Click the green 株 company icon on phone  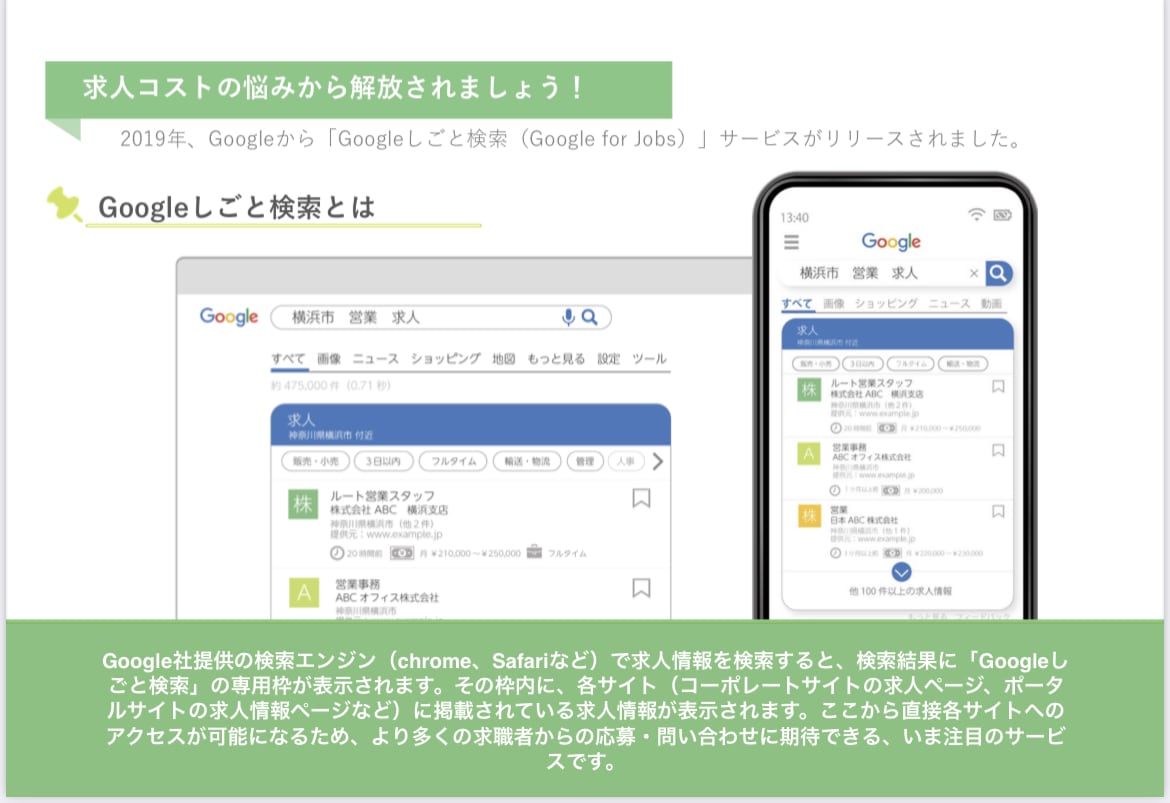(809, 390)
